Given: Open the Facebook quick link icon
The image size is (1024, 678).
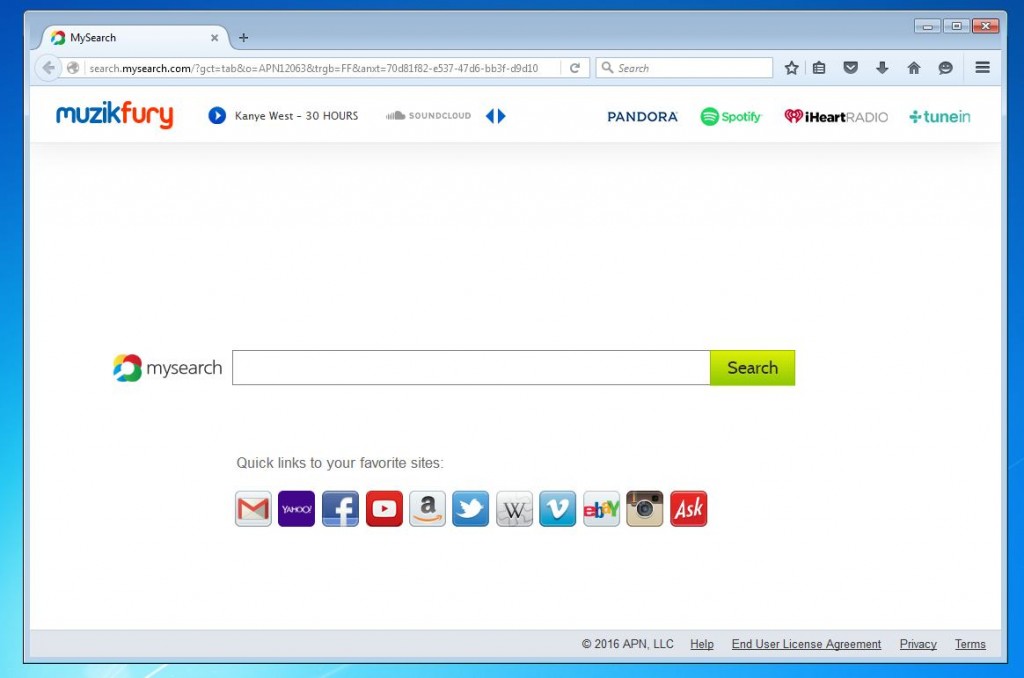Looking at the screenshot, I should coord(340,508).
